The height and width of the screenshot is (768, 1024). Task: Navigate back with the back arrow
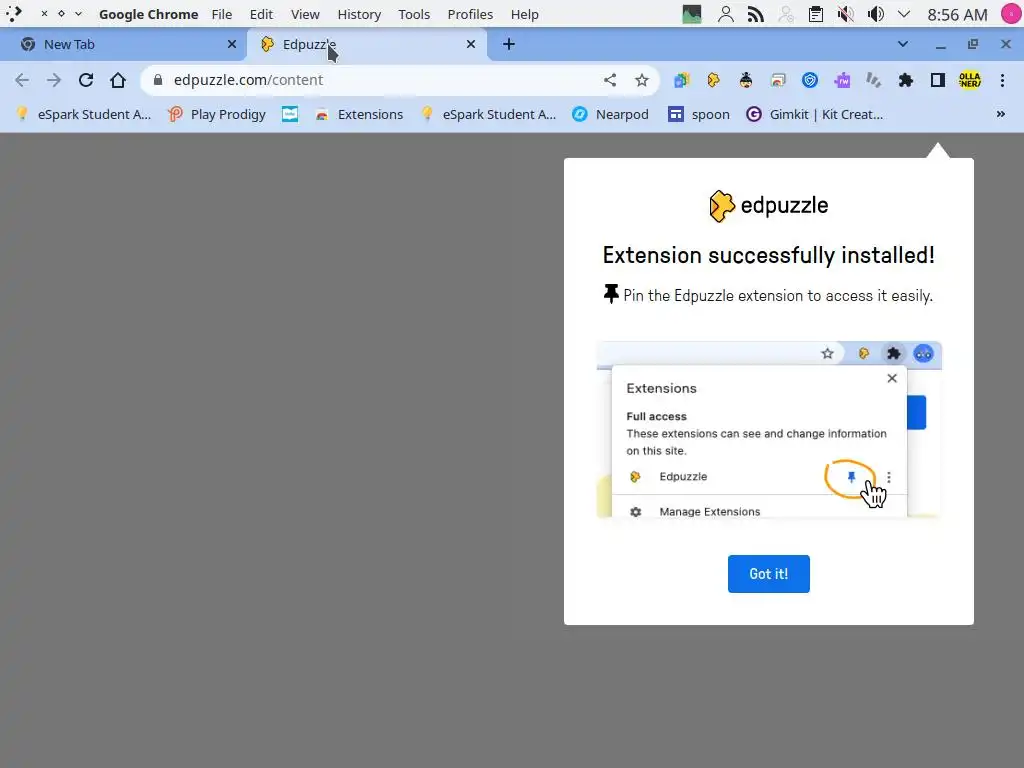[x=22, y=80]
